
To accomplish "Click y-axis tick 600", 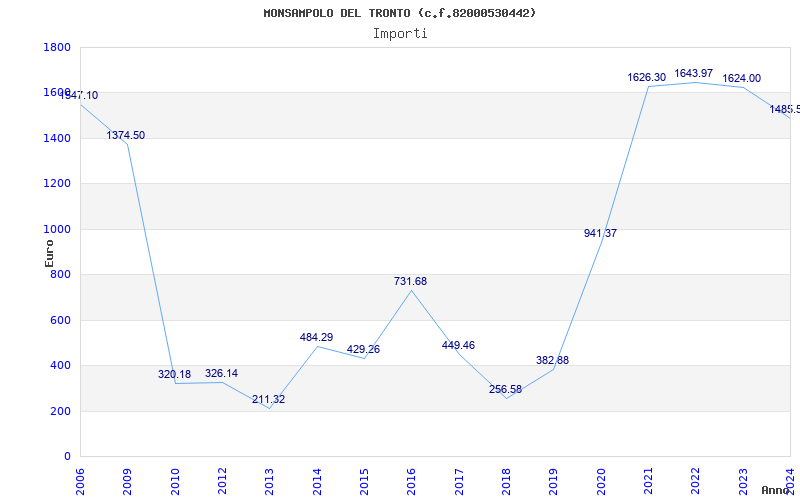I will pyautogui.click(x=60, y=320).
